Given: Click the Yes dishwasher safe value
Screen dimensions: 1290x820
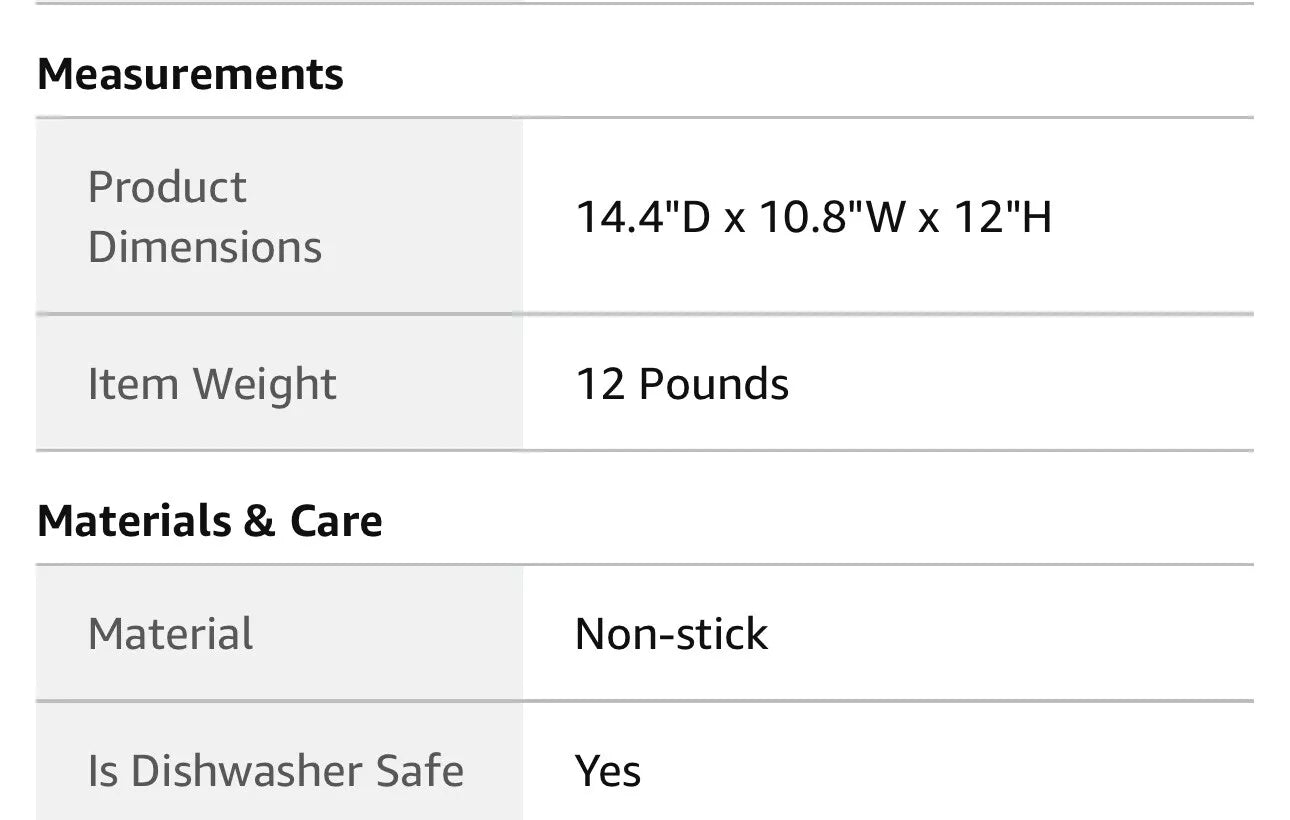Looking at the screenshot, I should (x=608, y=771).
